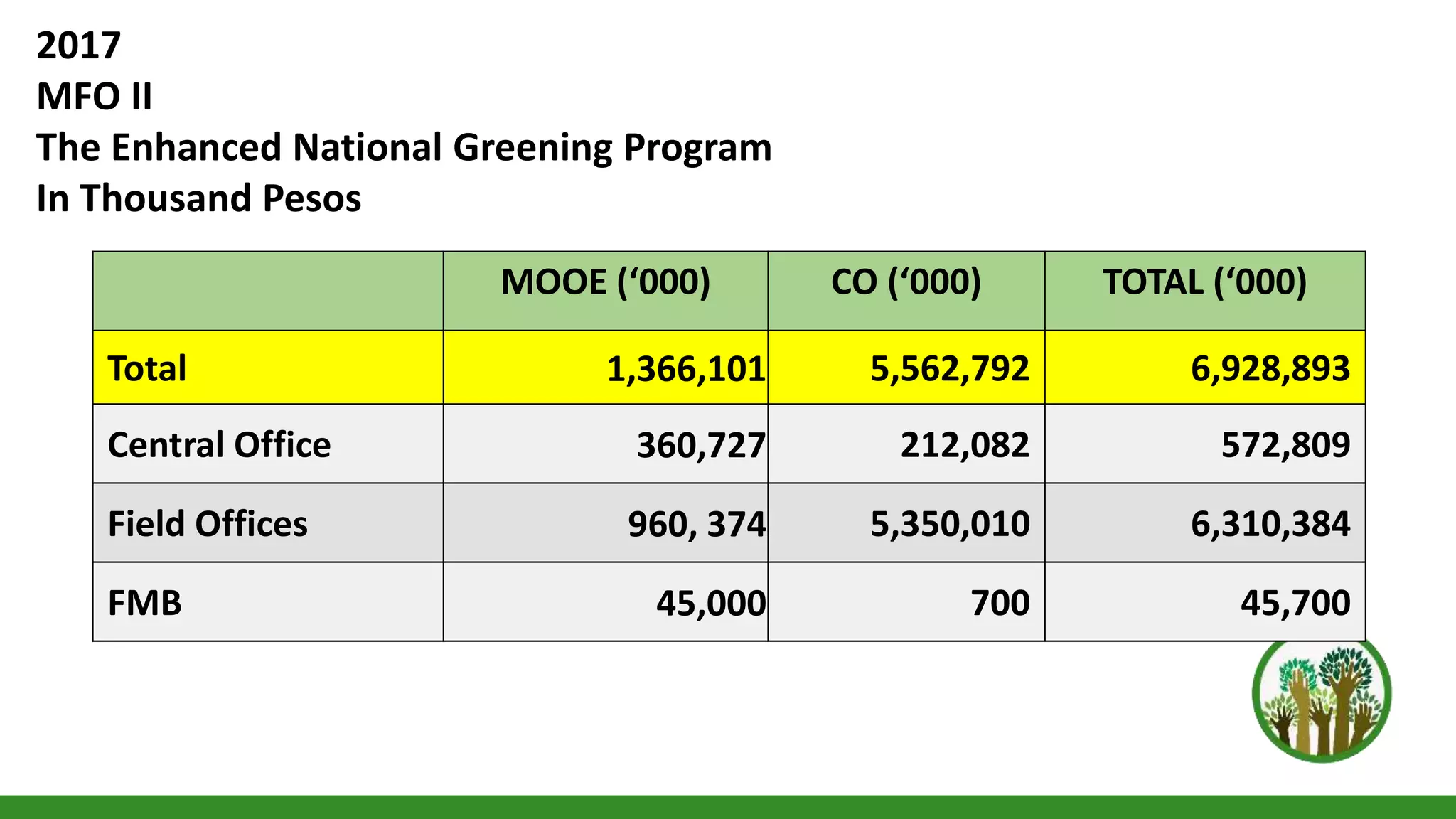Select the MOOE ('000) column header
Image resolution: width=1456 pixels, height=819 pixels.
pos(605,282)
